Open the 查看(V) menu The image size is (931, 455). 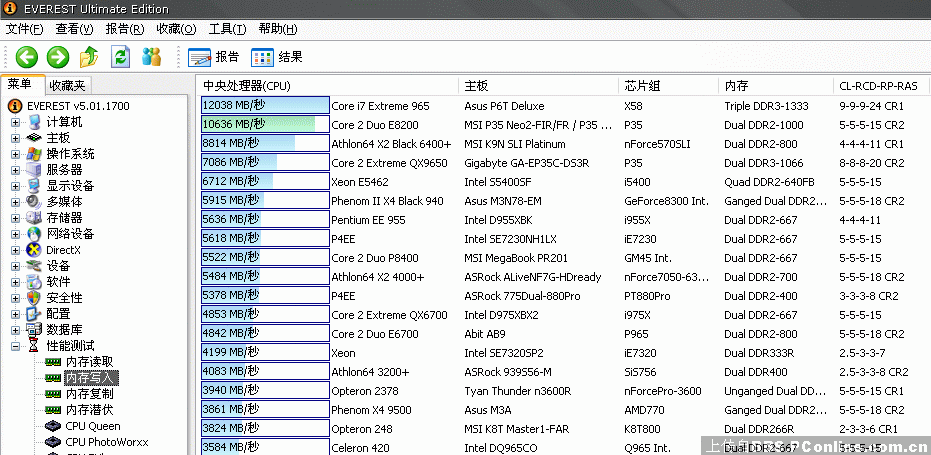[74, 29]
